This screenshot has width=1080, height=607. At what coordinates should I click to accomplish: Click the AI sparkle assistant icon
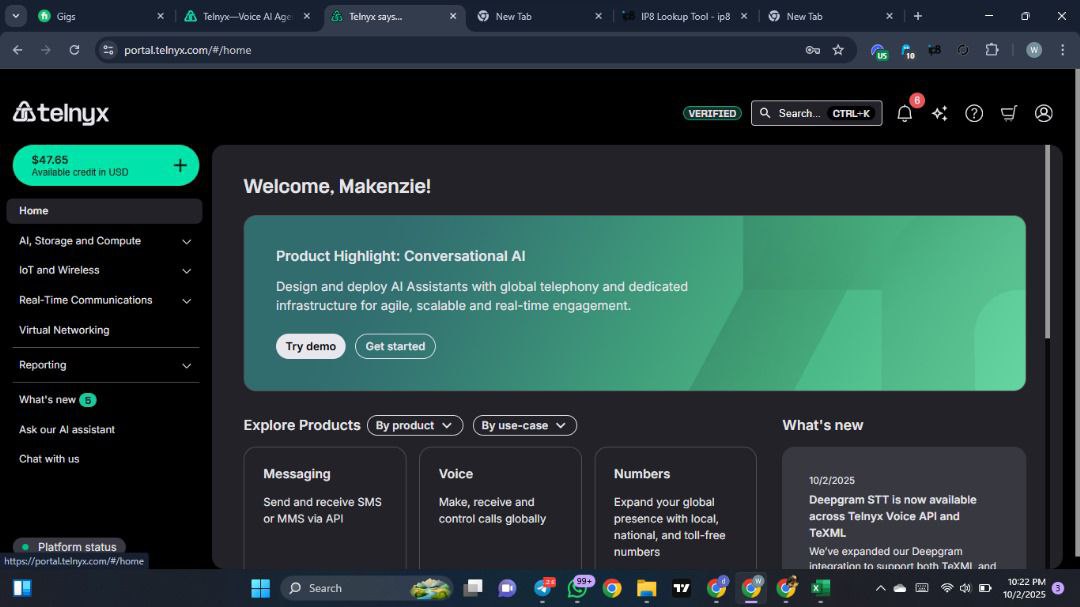[x=939, y=114]
